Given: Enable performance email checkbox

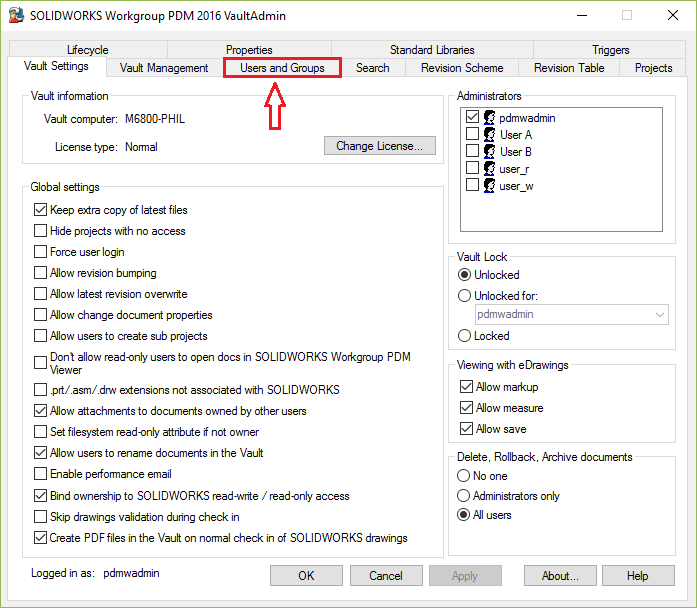Looking at the screenshot, I should click(x=40, y=474).
